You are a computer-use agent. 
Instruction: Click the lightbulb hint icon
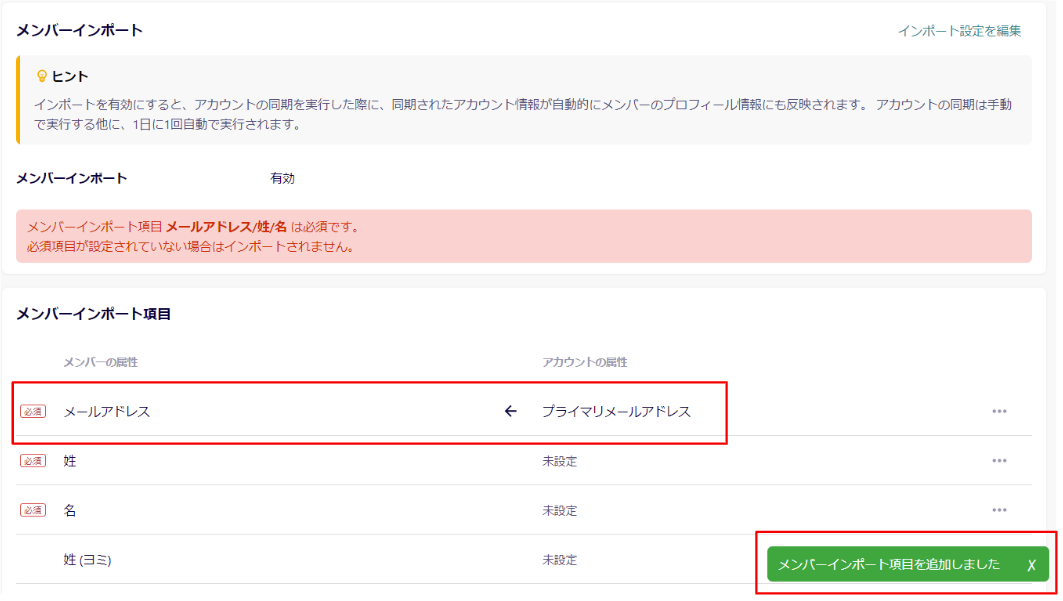(42, 76)
